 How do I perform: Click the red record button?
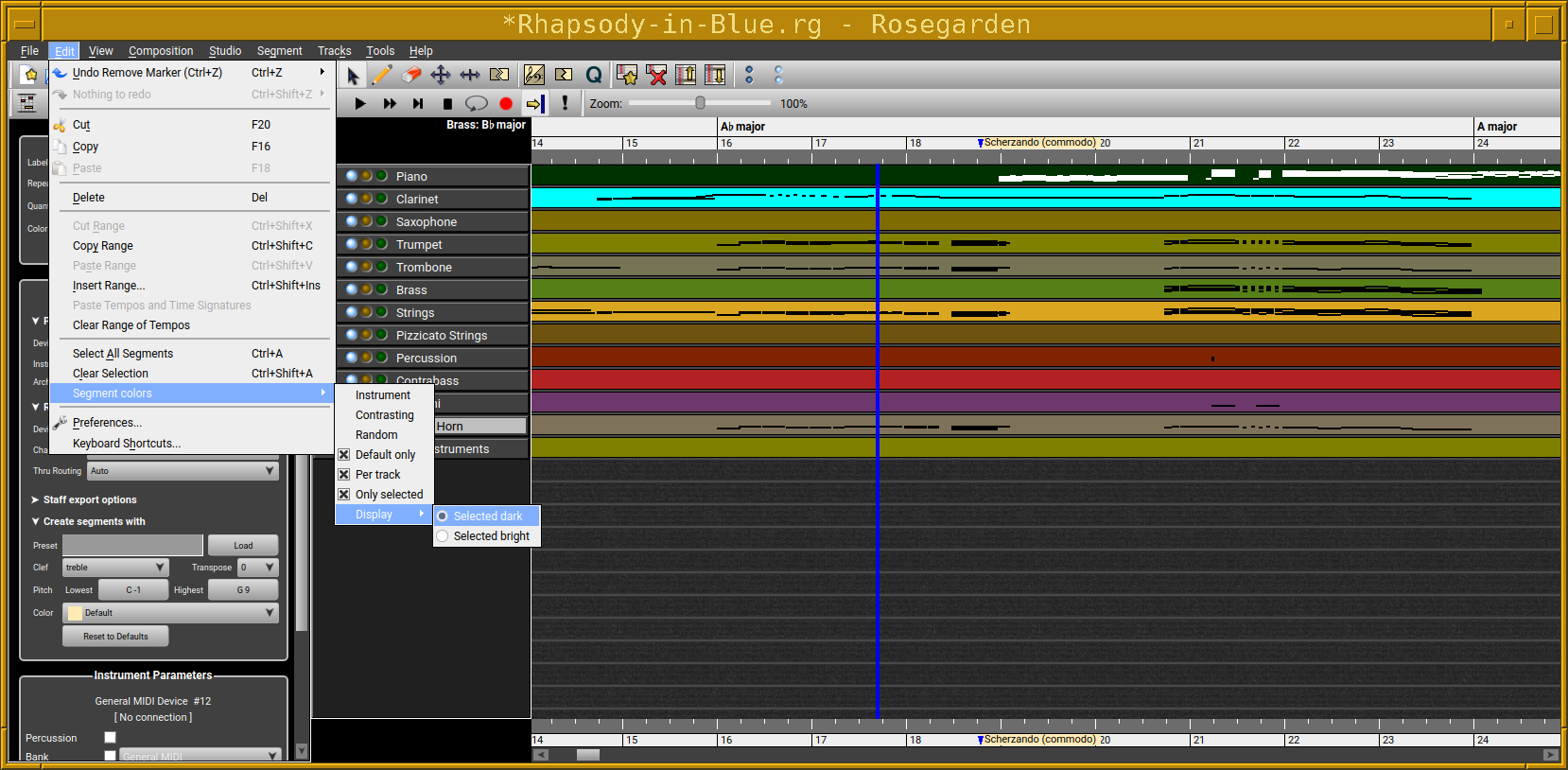coord(506,103)
